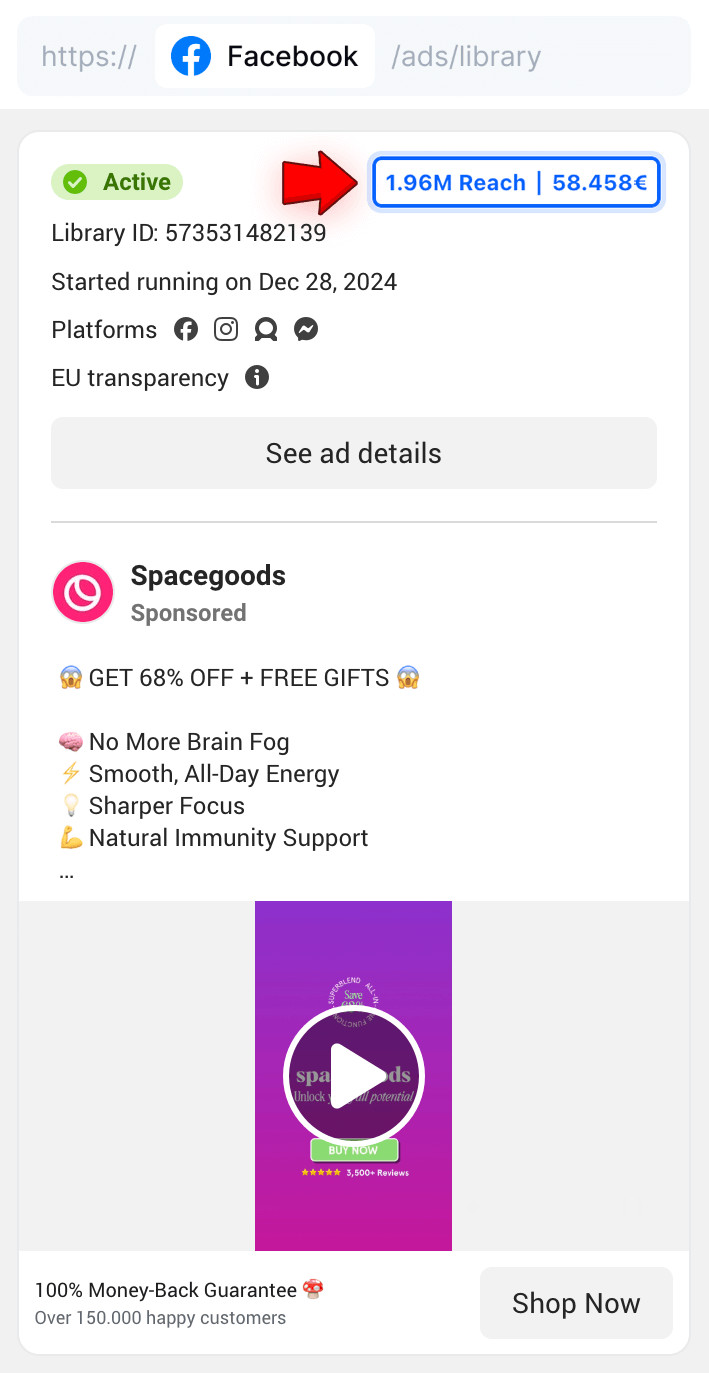Image resolution: width=709 pixels, height=1373 pixels.
Task: Click the Spacegoods profile avatar
Action: pos(83,592)
